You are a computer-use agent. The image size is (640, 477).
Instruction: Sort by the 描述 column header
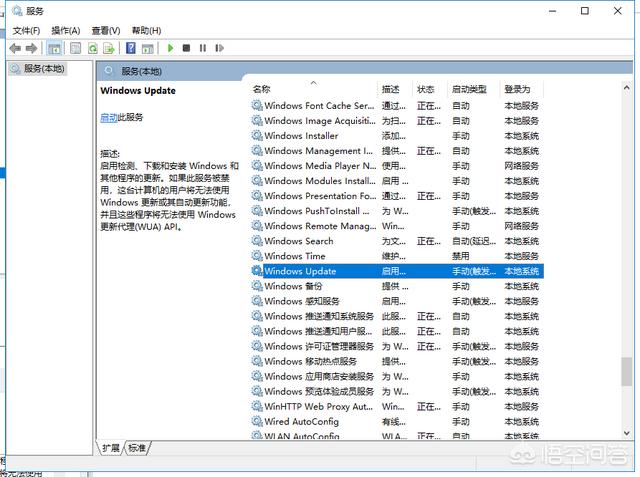(396, 89)
